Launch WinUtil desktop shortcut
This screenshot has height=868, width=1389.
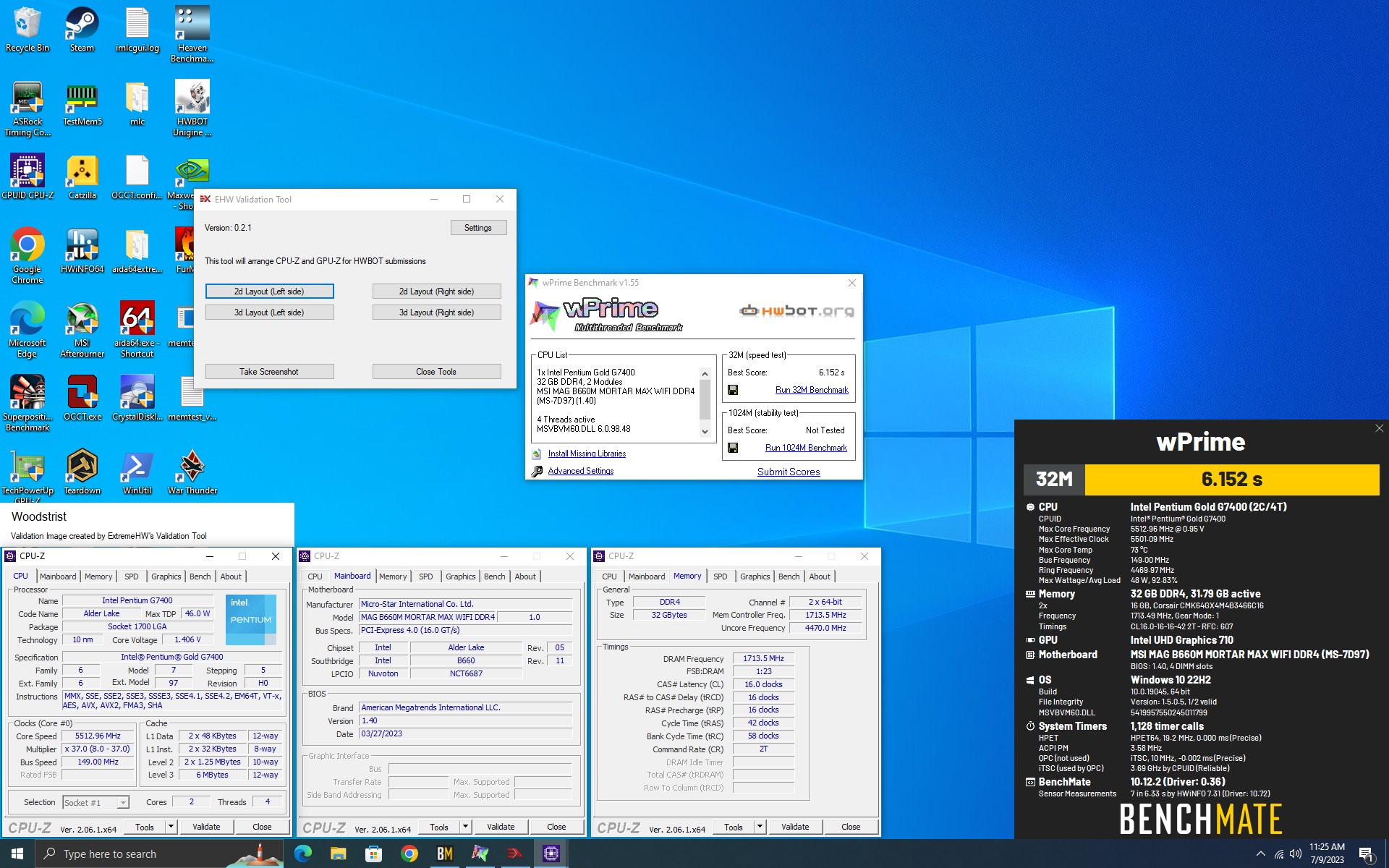[137, 472]
